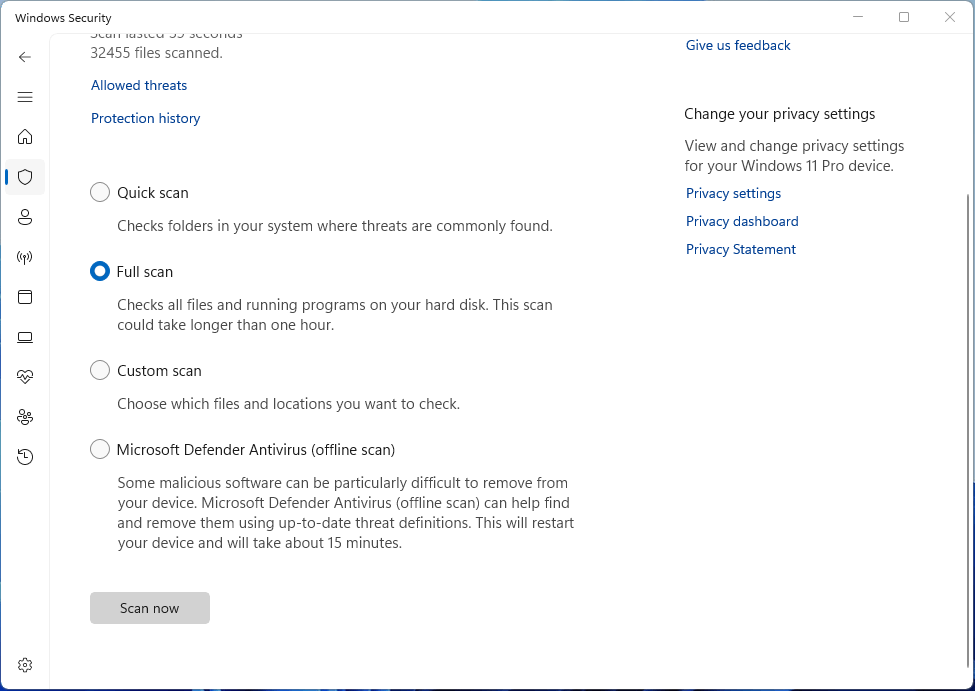Viewport: 975px width, 691px height.
Task: Open the Protection history link
Action: [x=146, y=118]
